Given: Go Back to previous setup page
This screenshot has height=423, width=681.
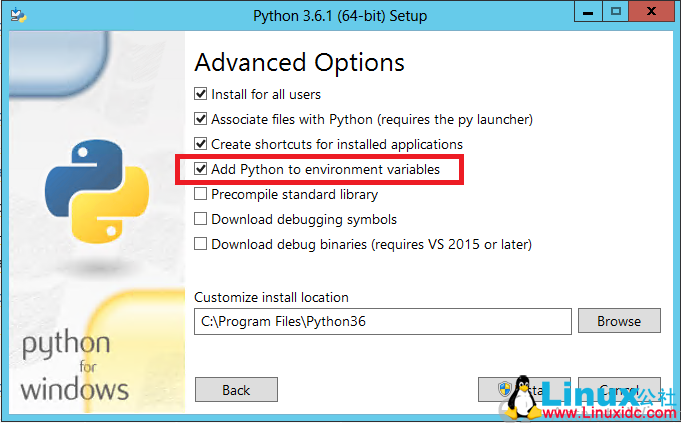Looking at the screenshot, I should 236,390.
